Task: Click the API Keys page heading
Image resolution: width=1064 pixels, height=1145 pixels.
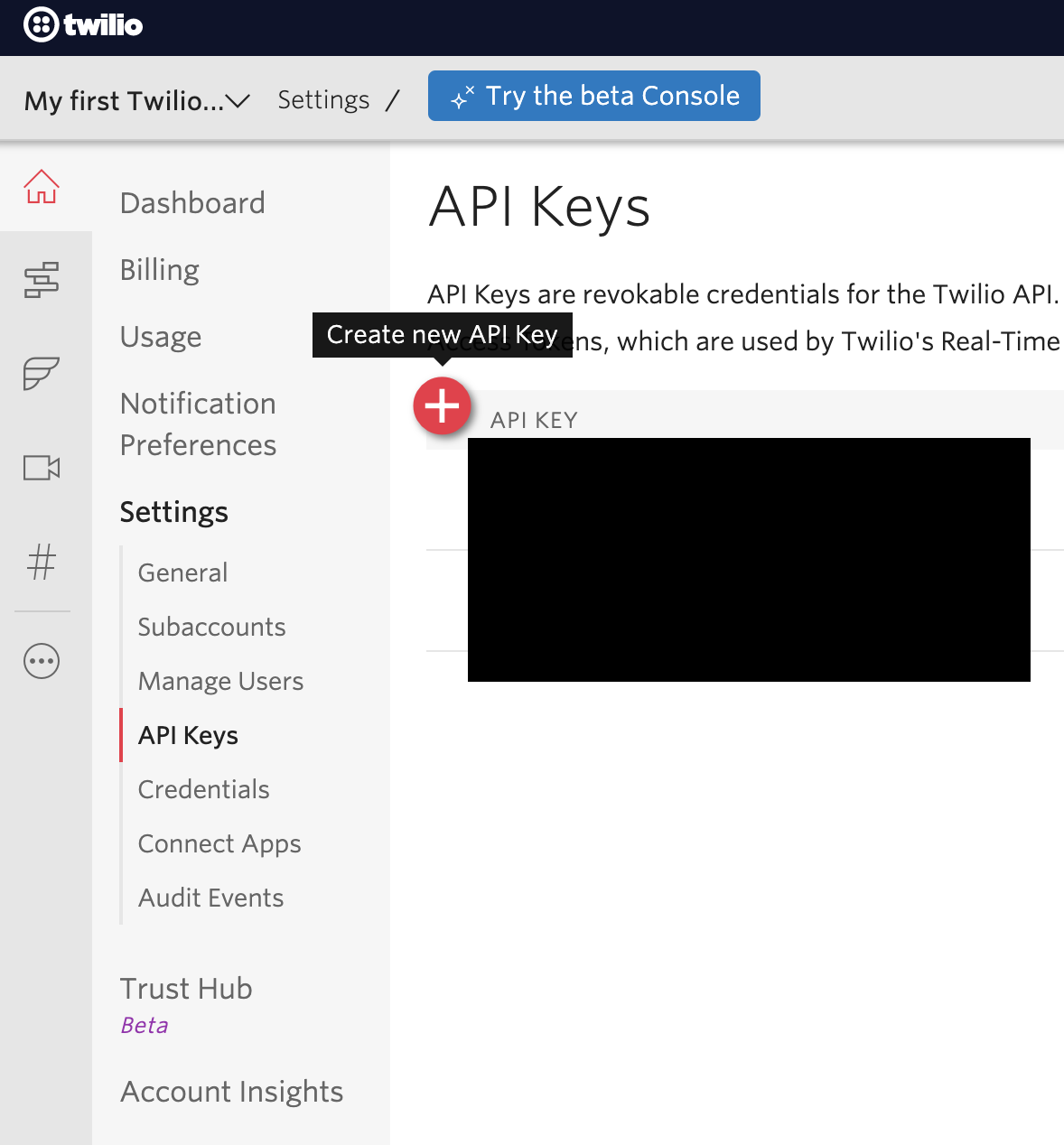Action: (x=539, y=207)
